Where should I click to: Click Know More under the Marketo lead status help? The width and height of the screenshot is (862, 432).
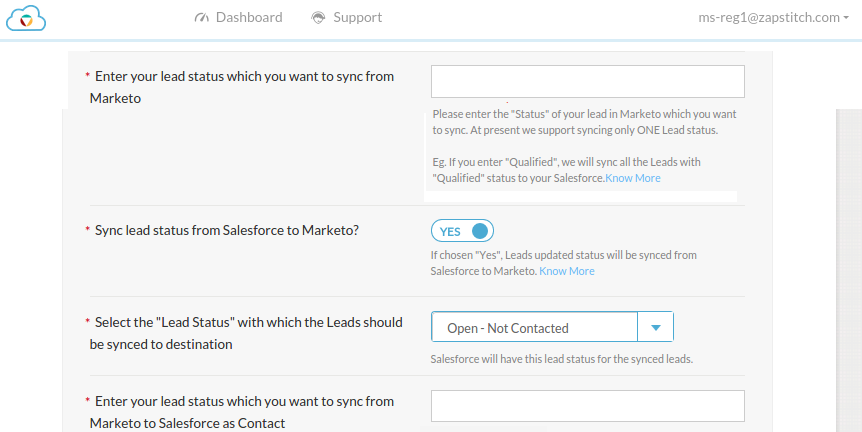point(633,178)
